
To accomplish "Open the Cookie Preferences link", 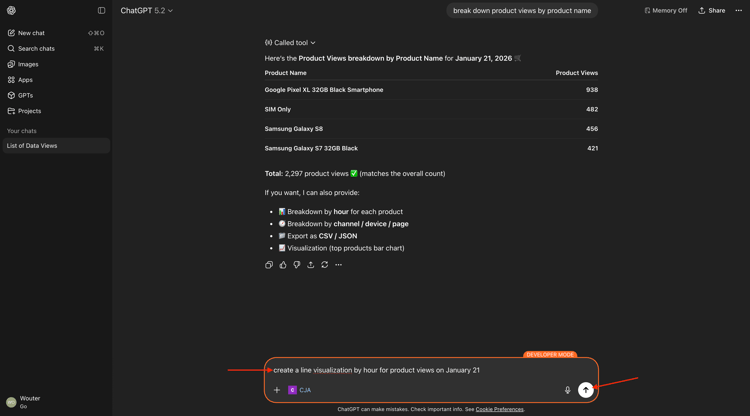I will [499, 409].
